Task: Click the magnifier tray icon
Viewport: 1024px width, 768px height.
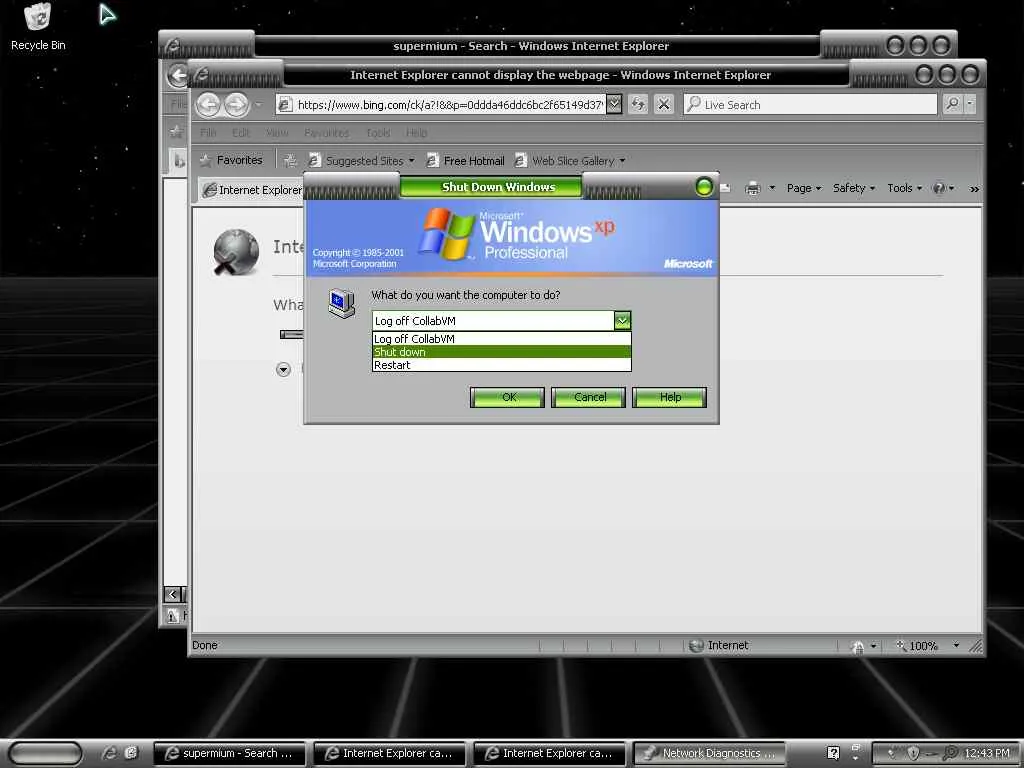Action: pyautogui.click(x=952, y=753)
